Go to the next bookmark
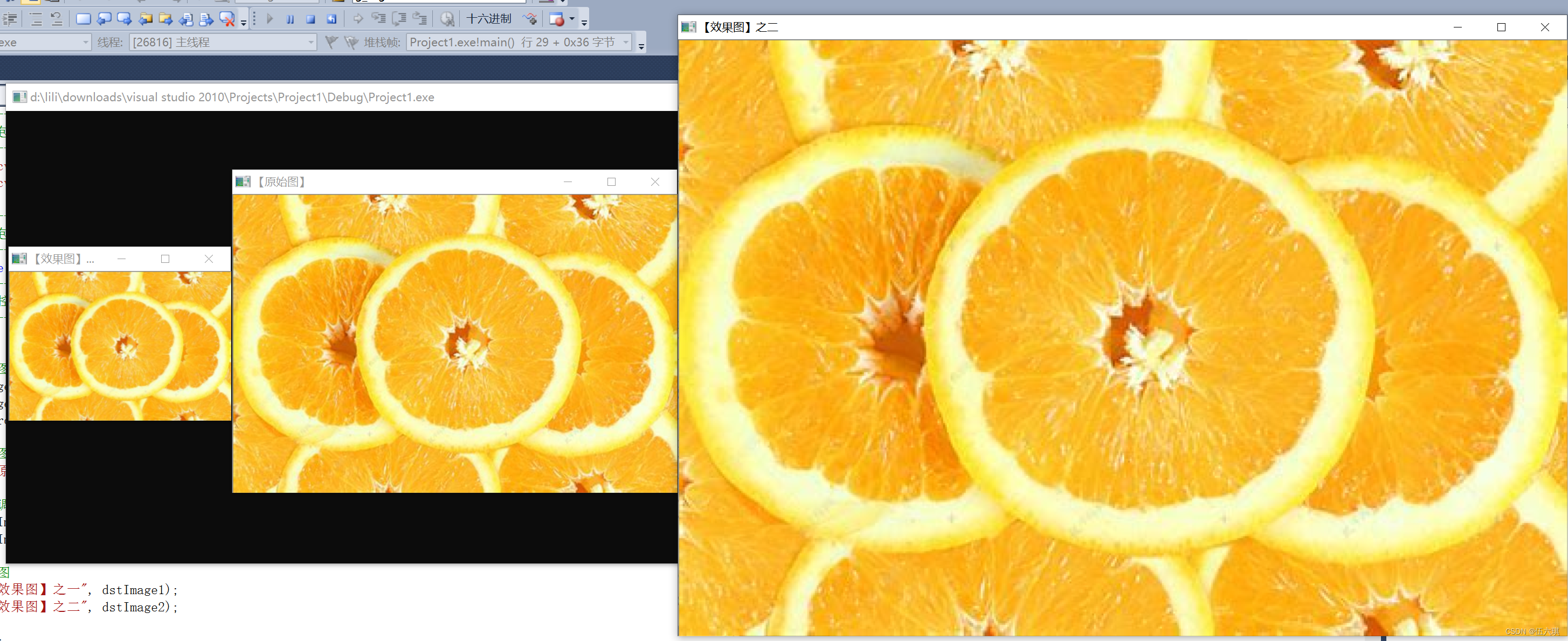The height and width of the screenshot is (641, 1568). click(124, 19)
